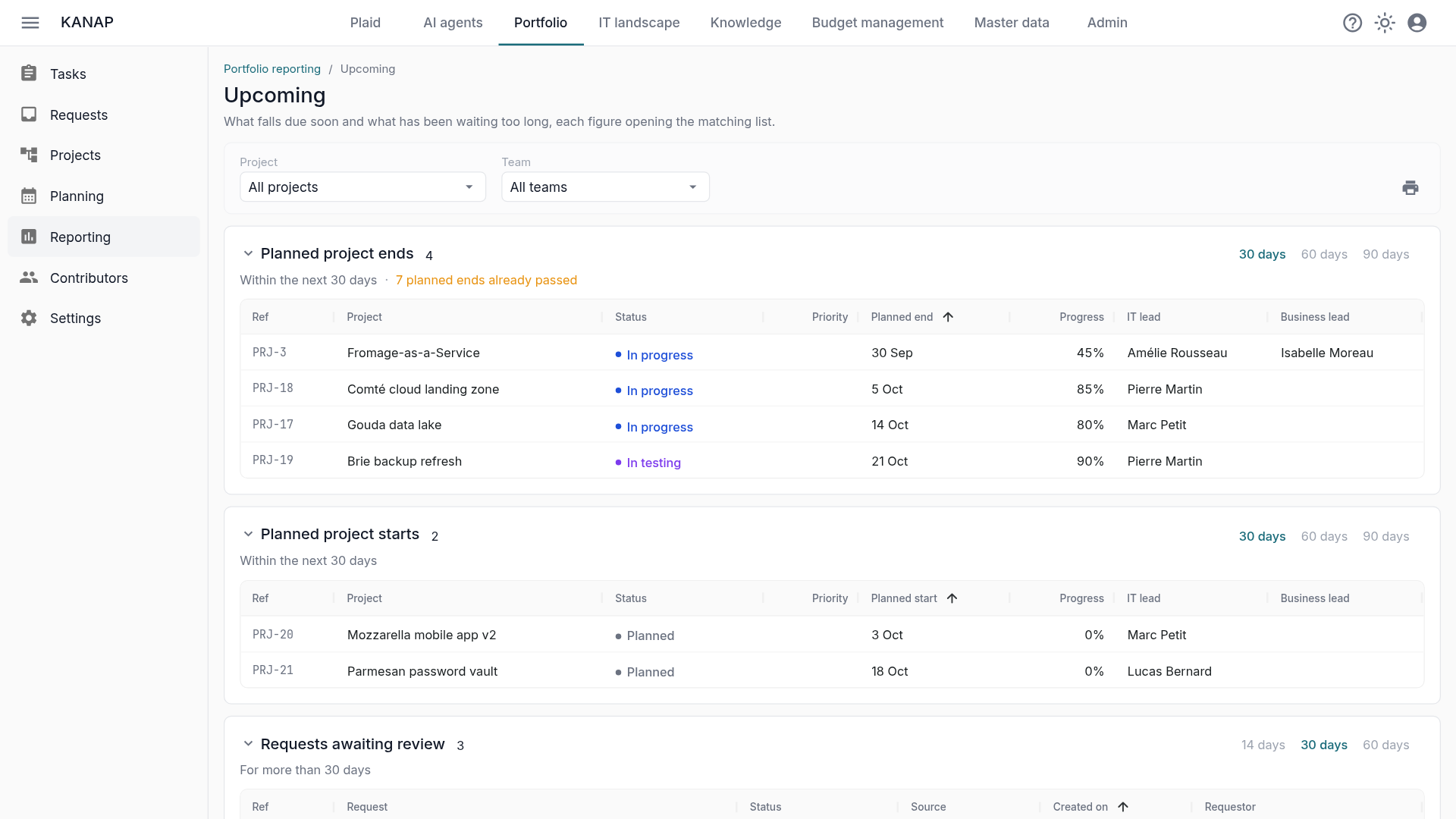Image resolution: width=1456 pixels, height=819 pixels.
Task: Collapse the Planned project ends section
Action: [248, 253]
